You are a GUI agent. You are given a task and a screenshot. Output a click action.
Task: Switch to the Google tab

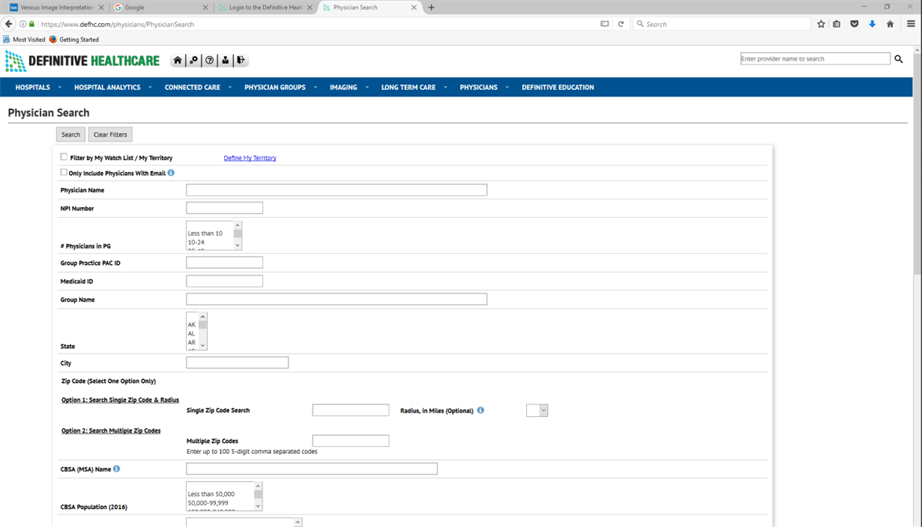(x=159, y=8)
